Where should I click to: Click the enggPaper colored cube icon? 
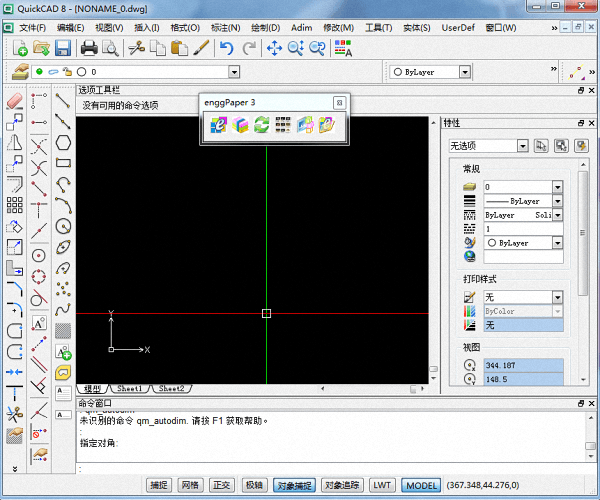[240, 125]
